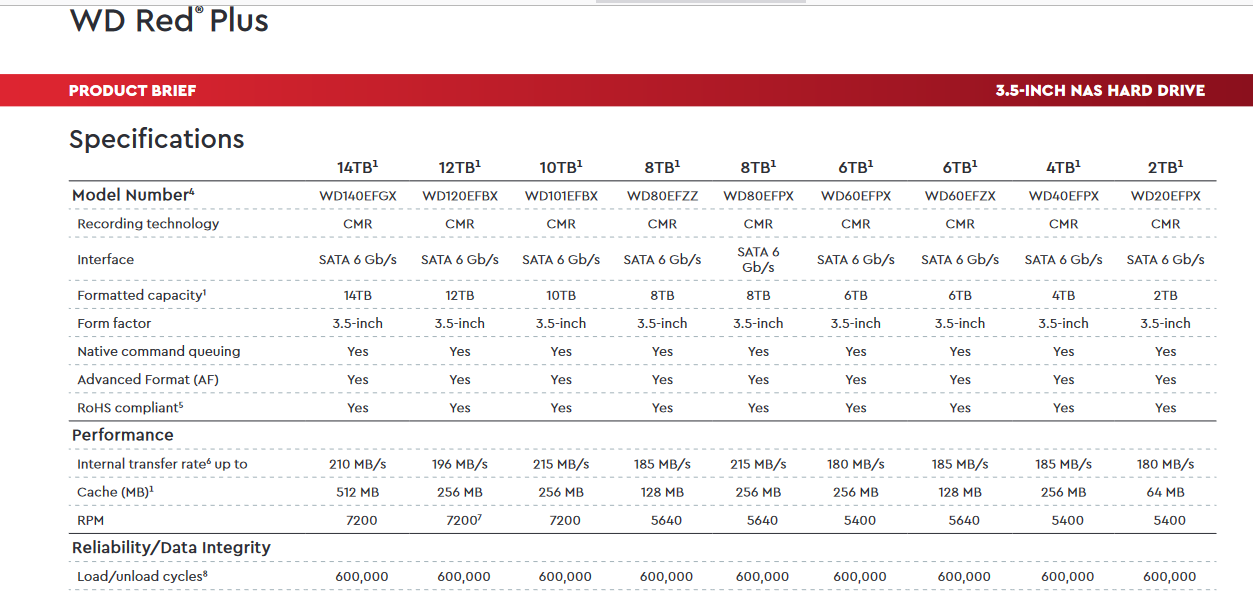
Task: Click model number WD120EFBX
Action: point(460,196)
